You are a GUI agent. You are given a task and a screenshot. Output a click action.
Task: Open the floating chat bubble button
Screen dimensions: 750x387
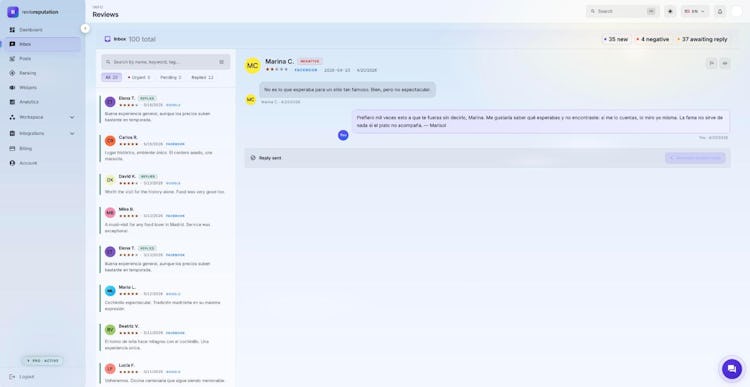[x=731, y=369]
